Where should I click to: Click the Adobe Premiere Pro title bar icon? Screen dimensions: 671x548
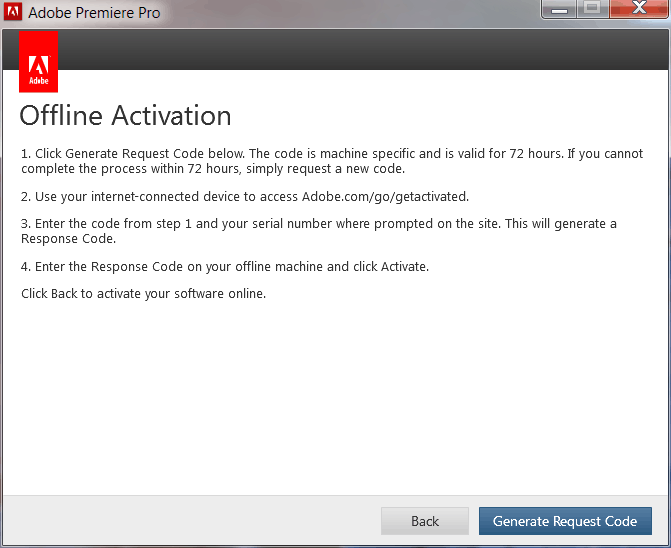coord(13,13)
